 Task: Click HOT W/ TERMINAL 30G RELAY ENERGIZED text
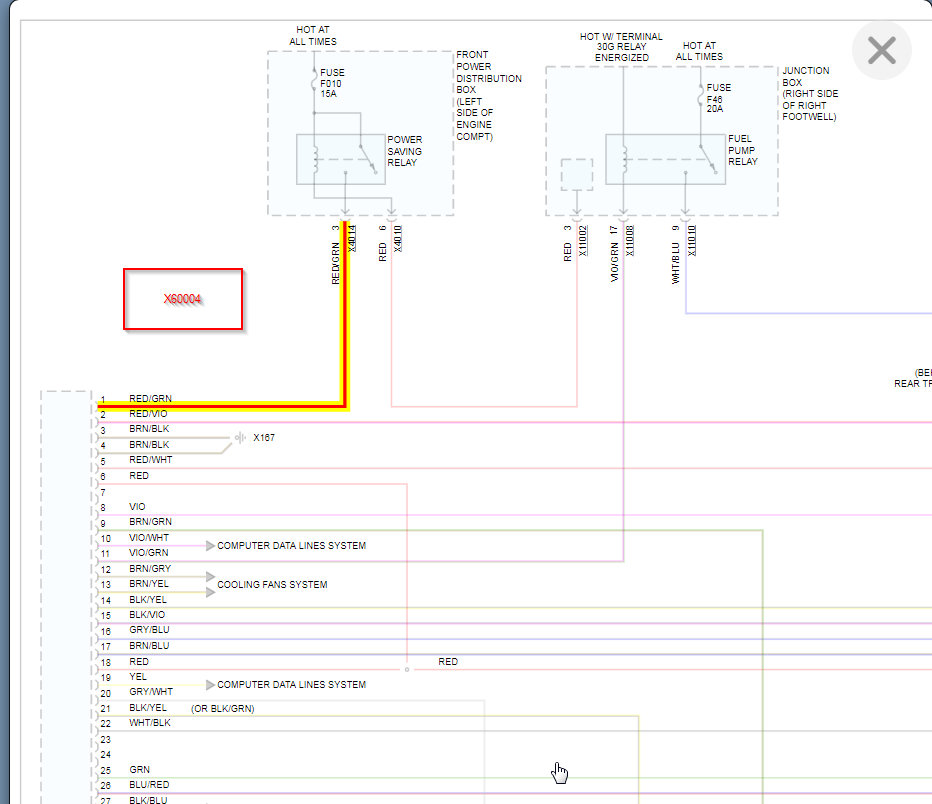point(621,47)
